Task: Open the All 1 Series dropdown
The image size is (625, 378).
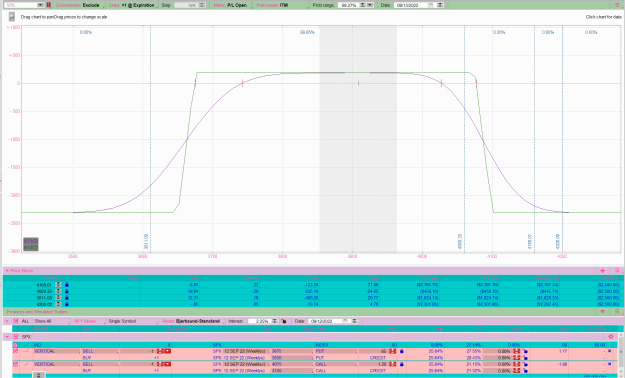Action: tap(88, 321)
